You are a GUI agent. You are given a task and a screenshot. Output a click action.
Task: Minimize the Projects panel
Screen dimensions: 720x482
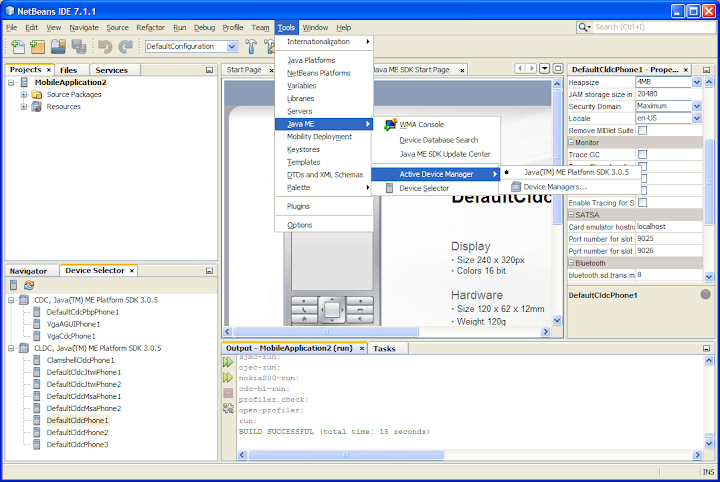[209, 70]
